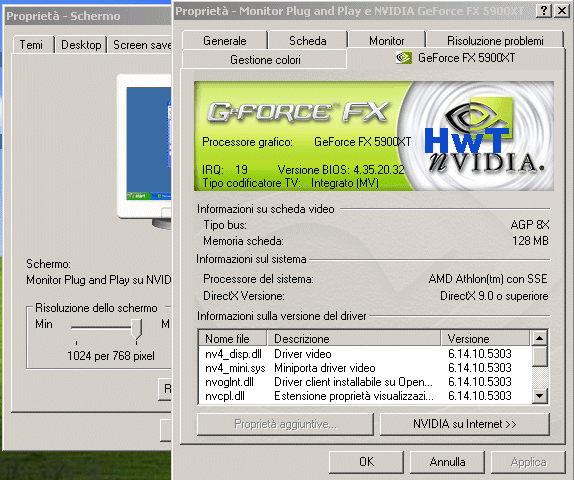The height and width of the screenshot is (480, 574).
Task: Click 'Versione BIOS: 4.35.20.32' text
Action: point(341,170)
